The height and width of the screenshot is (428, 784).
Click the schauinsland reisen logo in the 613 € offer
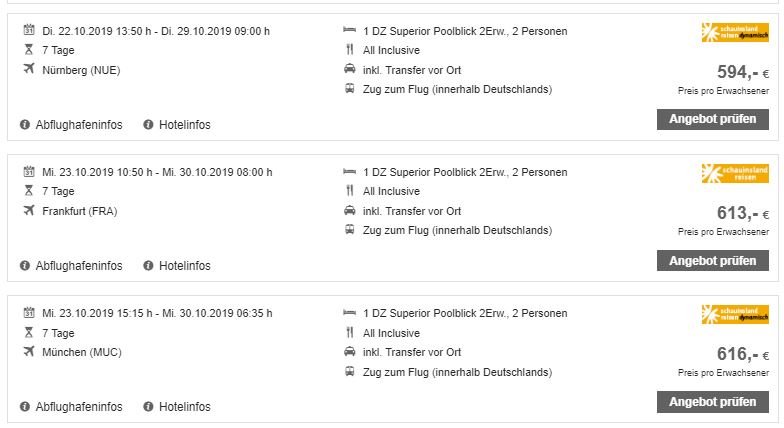(735, 174)
